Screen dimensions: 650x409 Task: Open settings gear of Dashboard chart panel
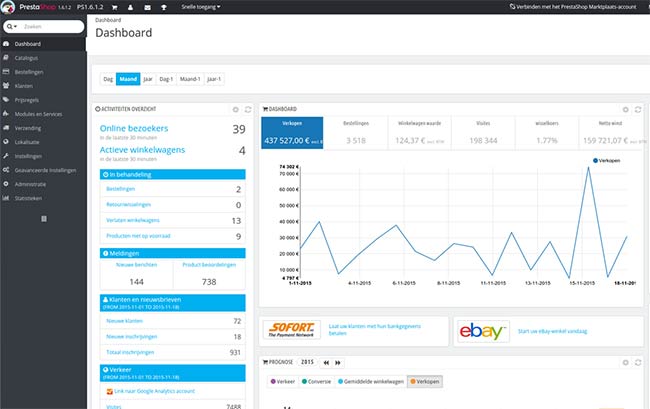626,109
